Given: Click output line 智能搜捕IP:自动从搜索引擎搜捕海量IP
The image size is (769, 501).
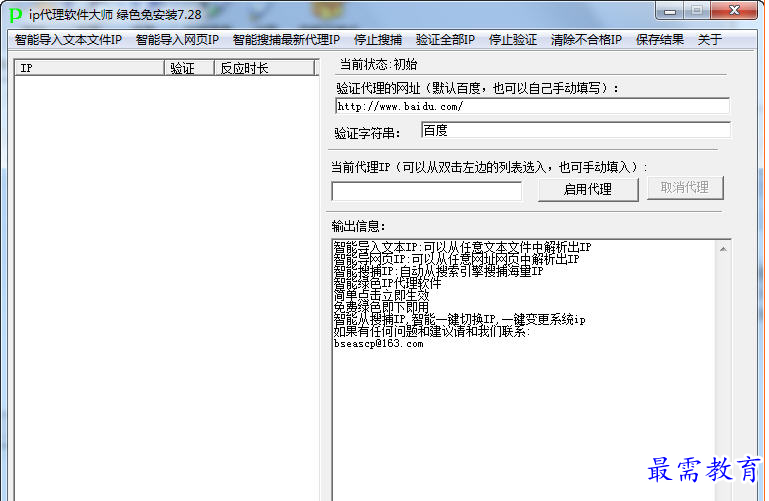Looking at the screenshot, I should click(x=438, y=271).
